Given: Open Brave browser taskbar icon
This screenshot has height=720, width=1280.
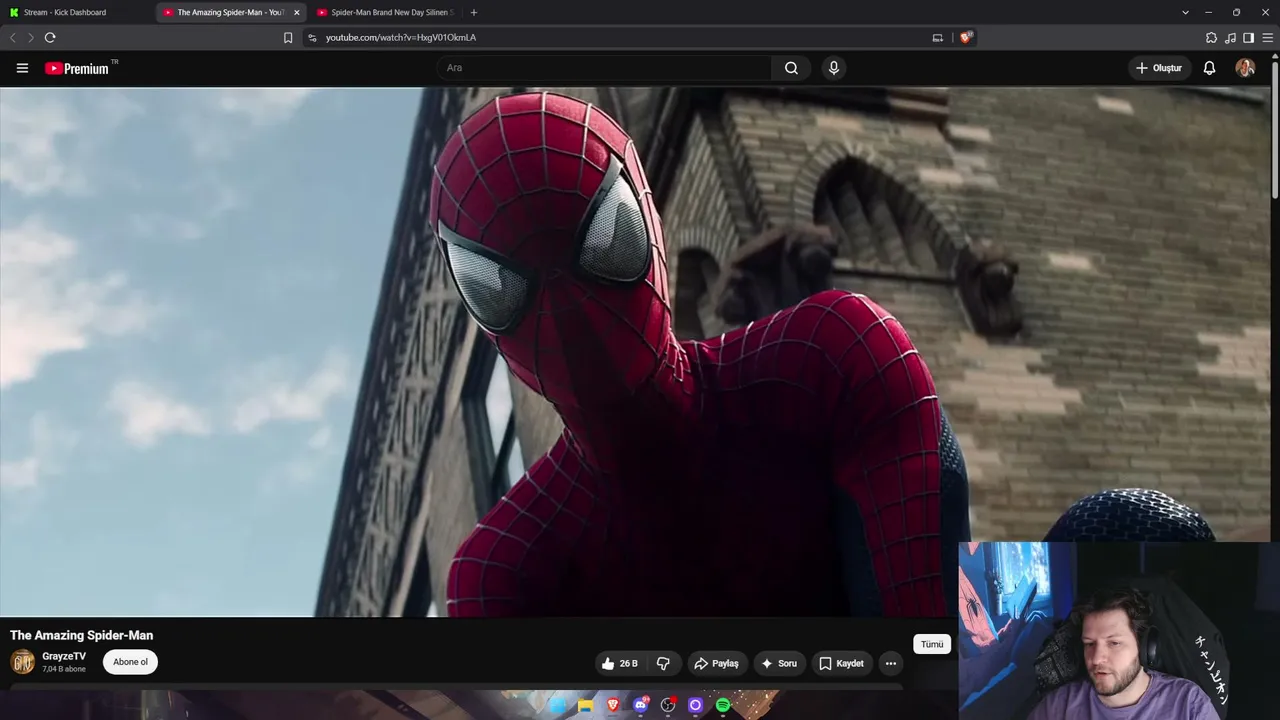Looking at the screenshot, I should (613, 706).
